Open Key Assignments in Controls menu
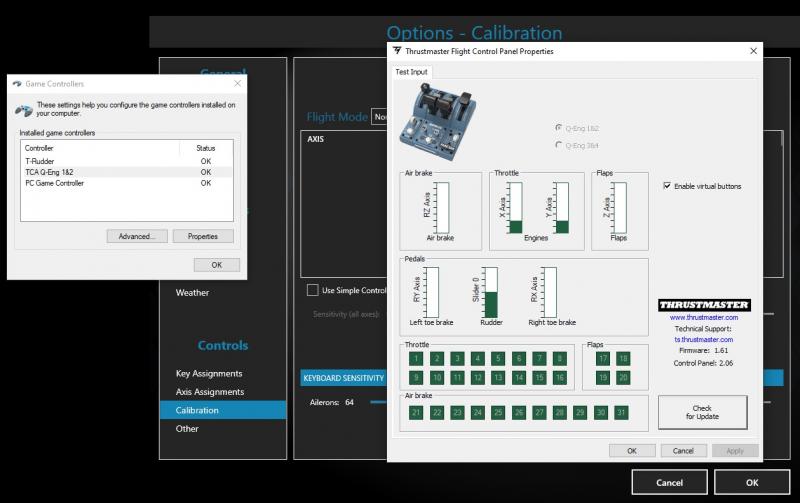The width and height of the screenshot is (800, 503). pyautogui.click(x=209, y=373)
